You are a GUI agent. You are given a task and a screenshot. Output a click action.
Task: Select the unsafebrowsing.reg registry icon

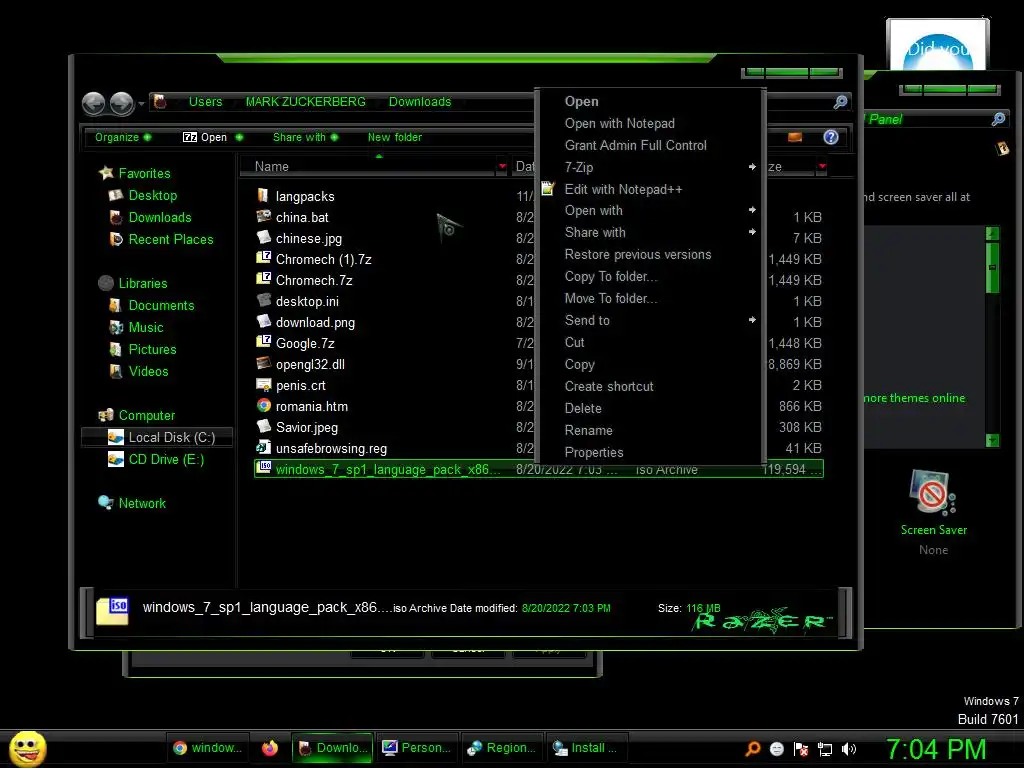(263, 447)
